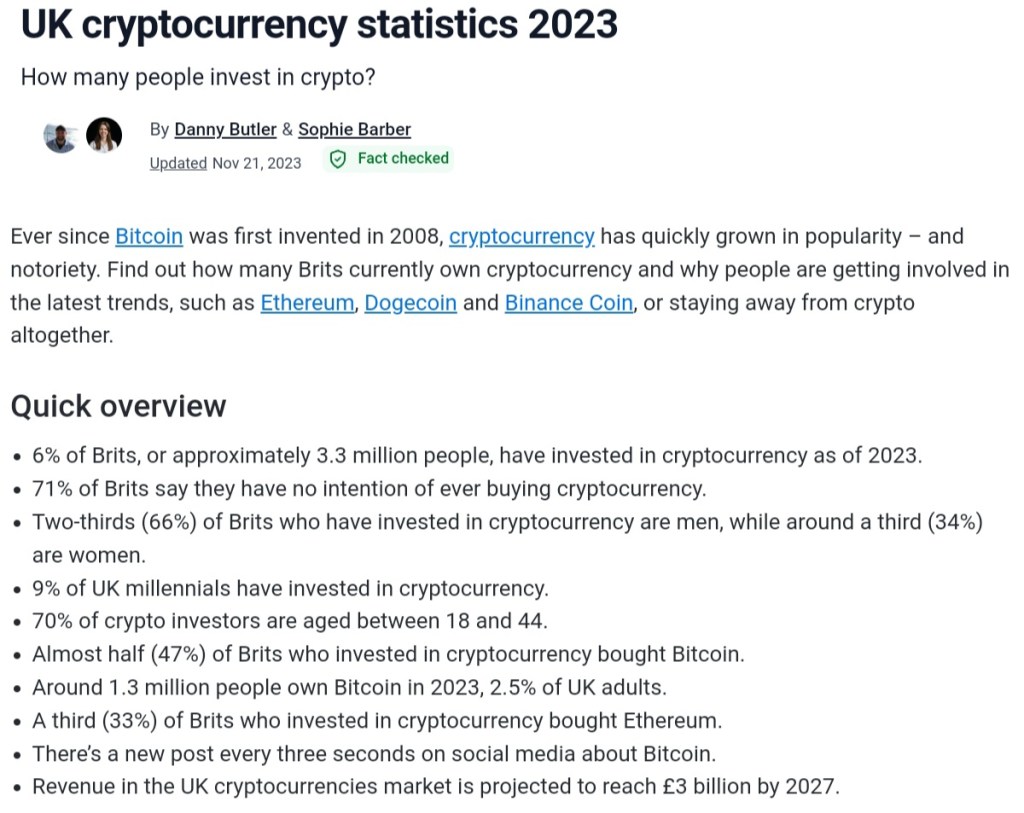Click the date "Nov 21, 2023"
The height and width of the screenshot is (813, 1024).
(256, 163)
